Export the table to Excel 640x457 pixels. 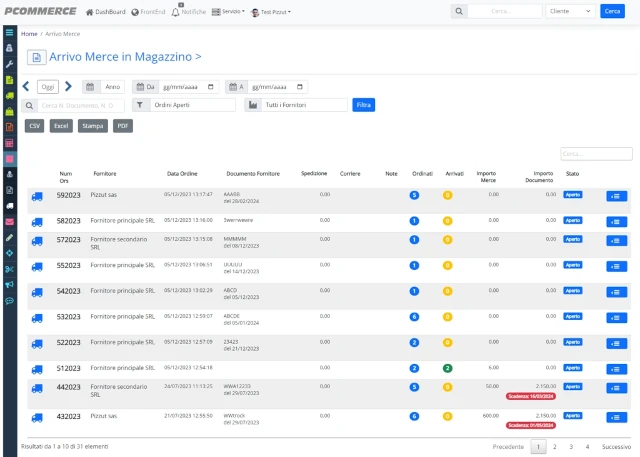click(x=61, y=126)
